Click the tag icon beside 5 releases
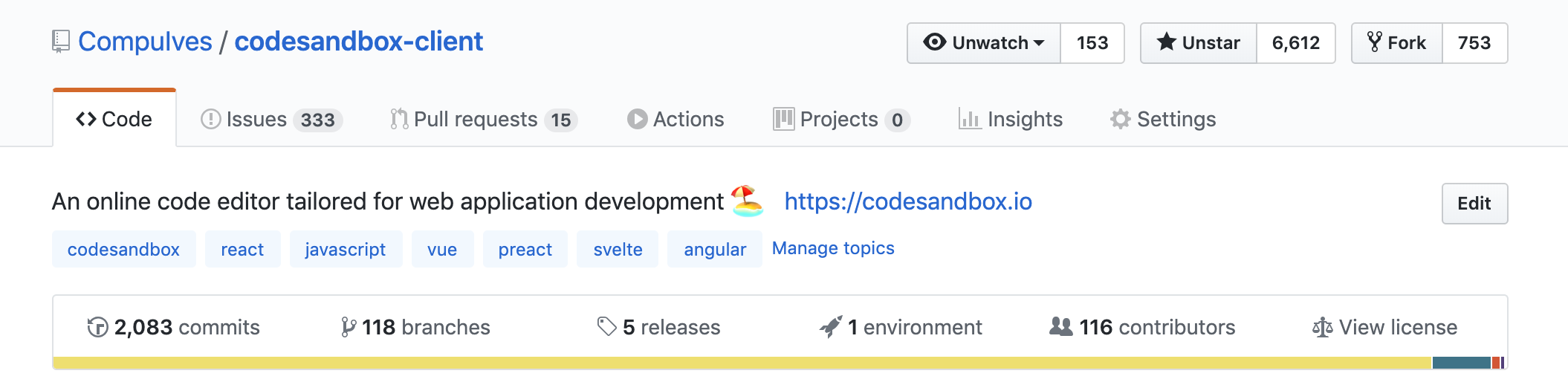Image resolution: width=1568 pixels, height=382 pixels. point(607,326)
